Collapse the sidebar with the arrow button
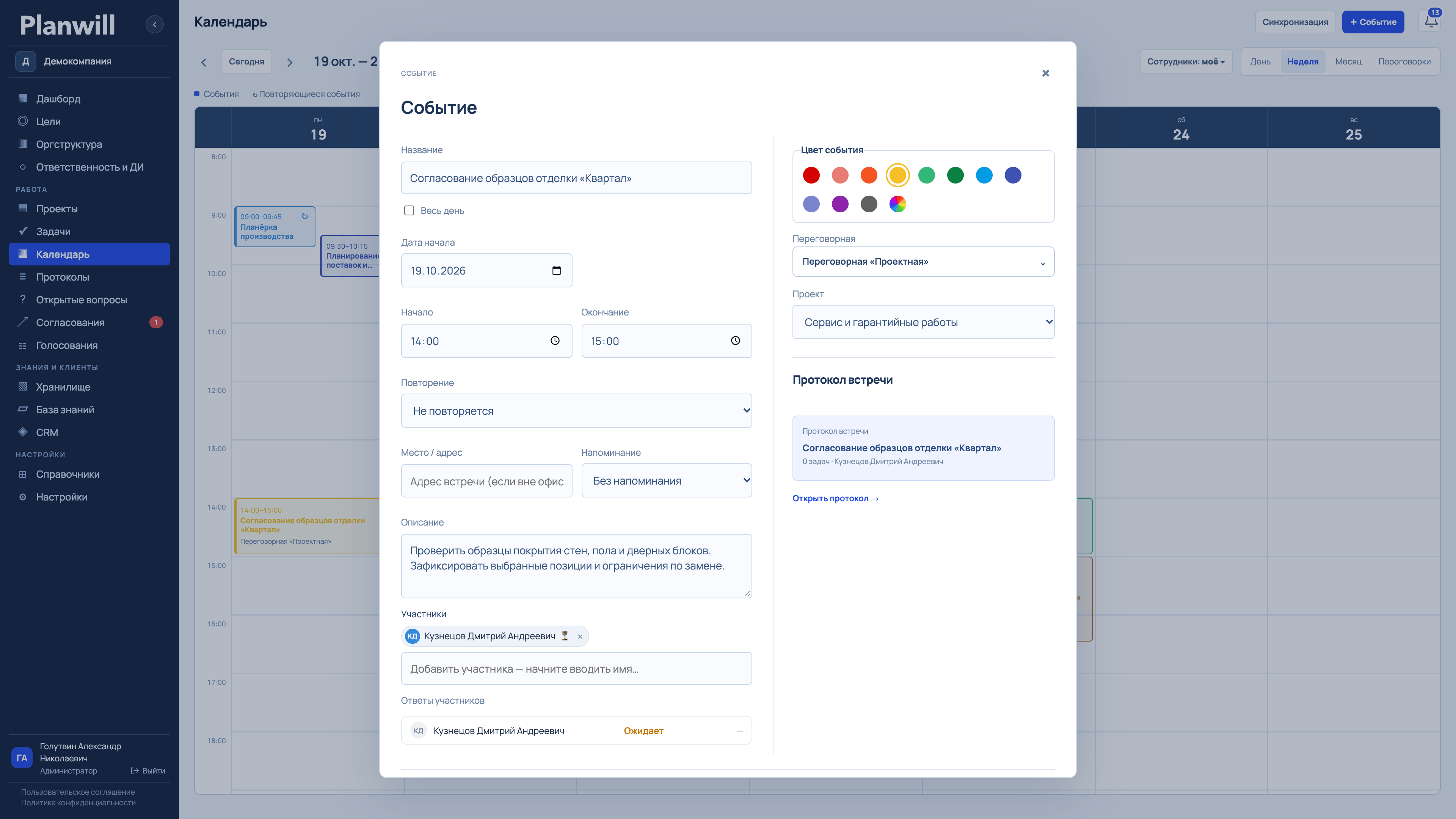Screen dimensions: 1456x819 [154, 24]
